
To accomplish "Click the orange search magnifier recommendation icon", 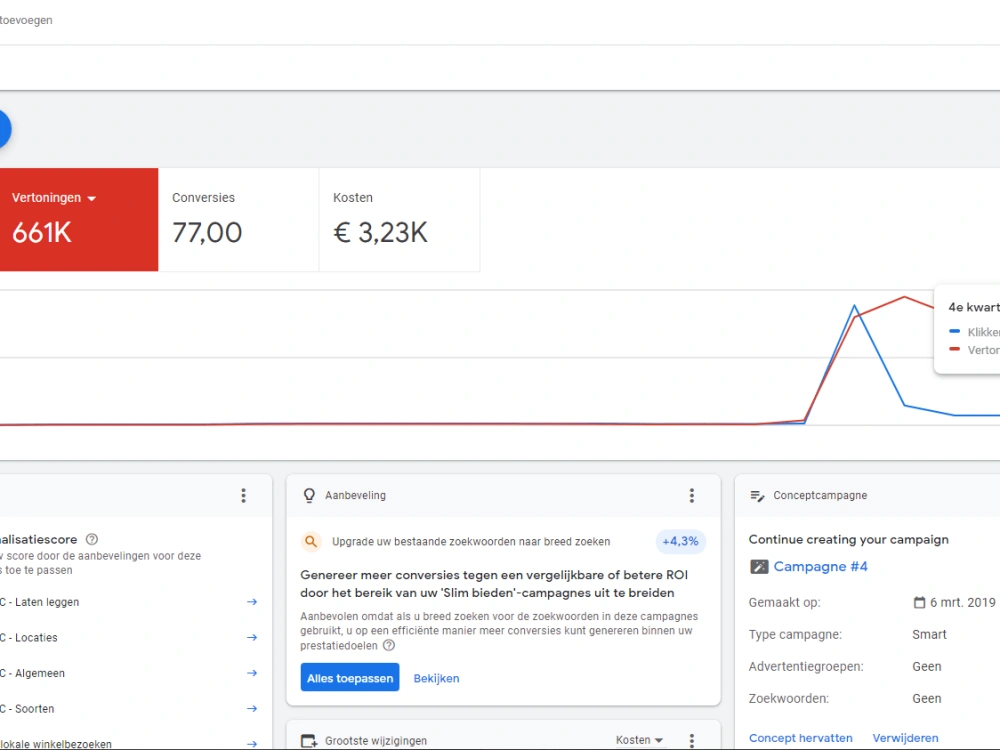I will (x=311, y=541).
